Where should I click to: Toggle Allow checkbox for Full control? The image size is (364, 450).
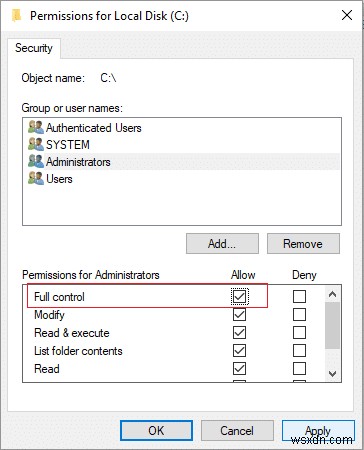239,296
